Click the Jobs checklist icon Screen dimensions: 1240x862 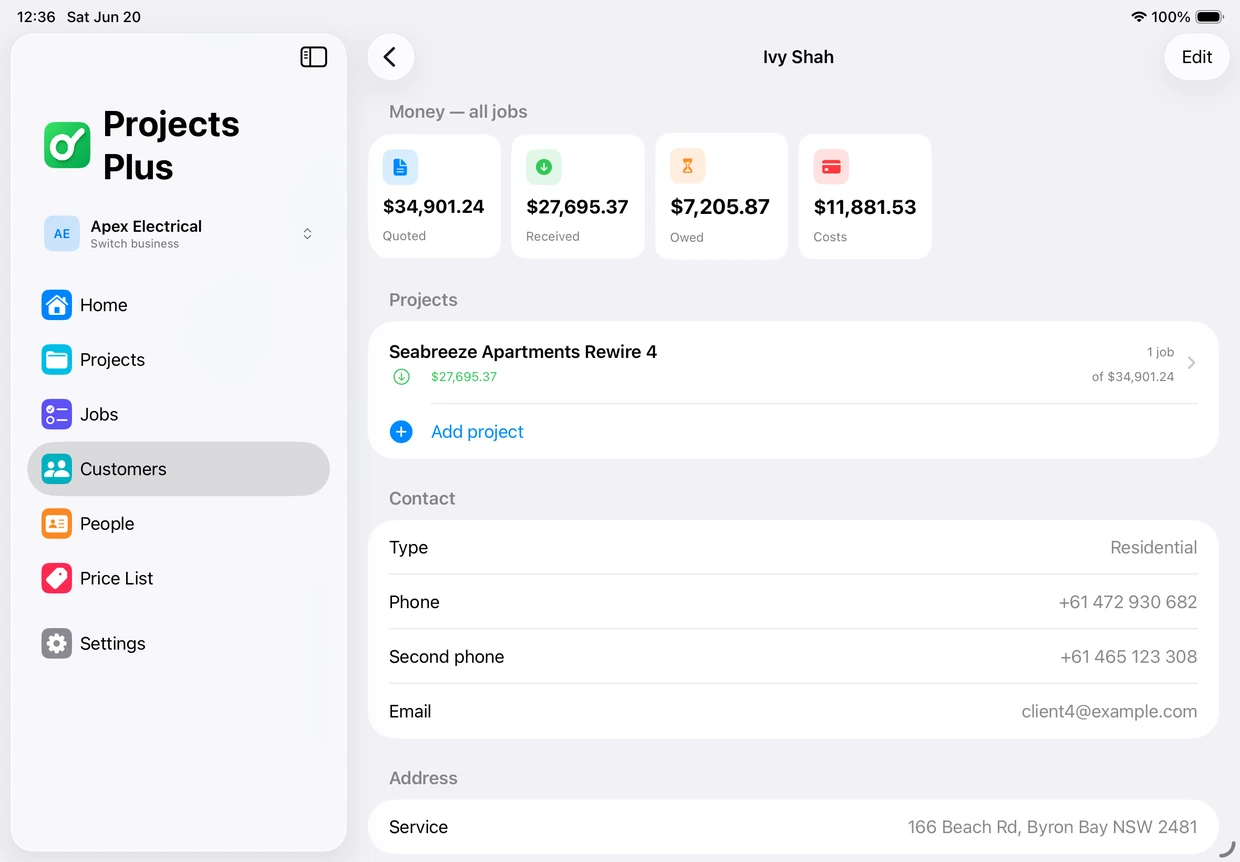click(56, 414)
